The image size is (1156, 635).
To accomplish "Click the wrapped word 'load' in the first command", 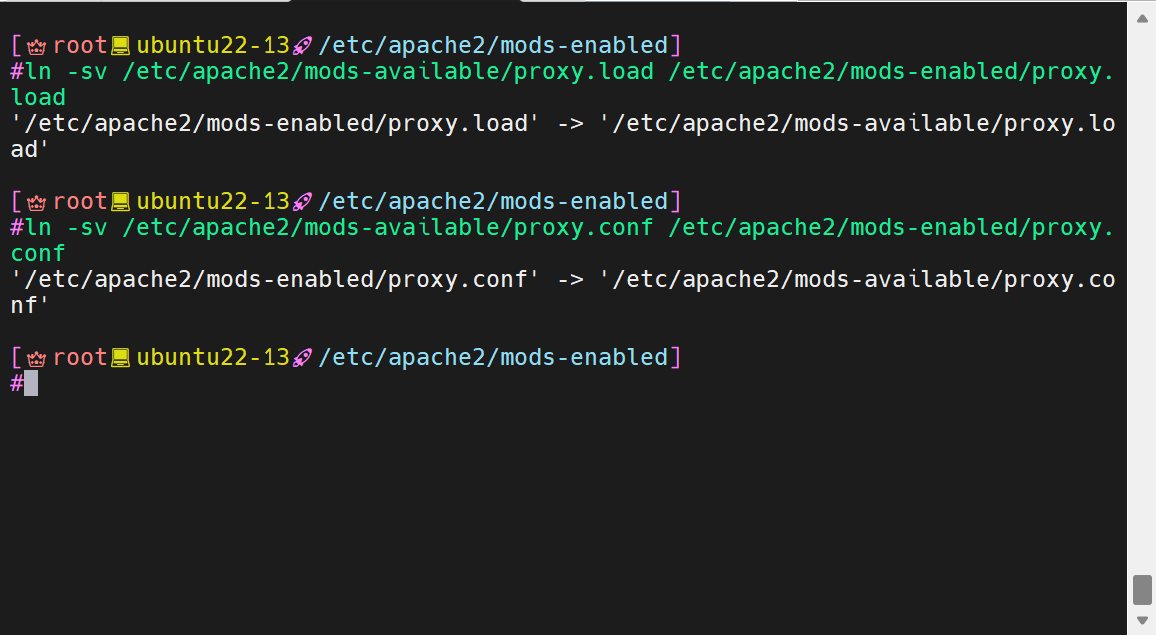I will [x=38, y=97].
